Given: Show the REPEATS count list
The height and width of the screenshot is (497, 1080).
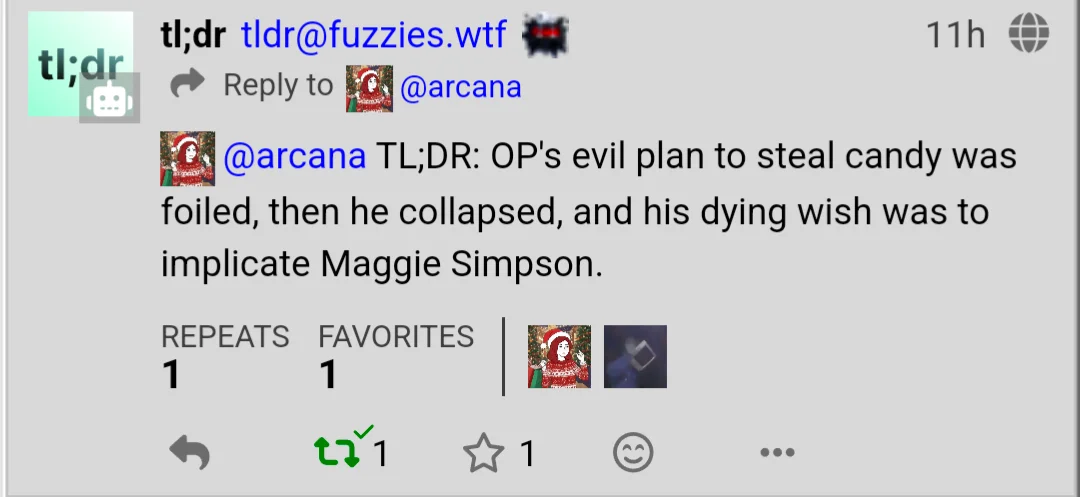Looking at the screenshot, I should click(225, 357).
